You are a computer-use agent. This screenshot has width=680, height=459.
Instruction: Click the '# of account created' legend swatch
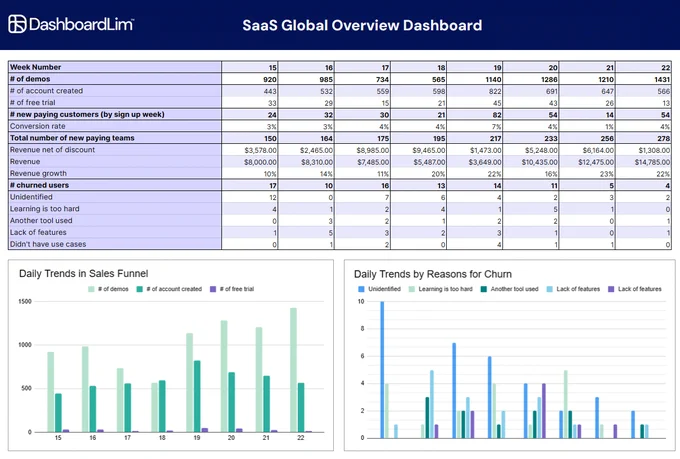tap(140, 289)
